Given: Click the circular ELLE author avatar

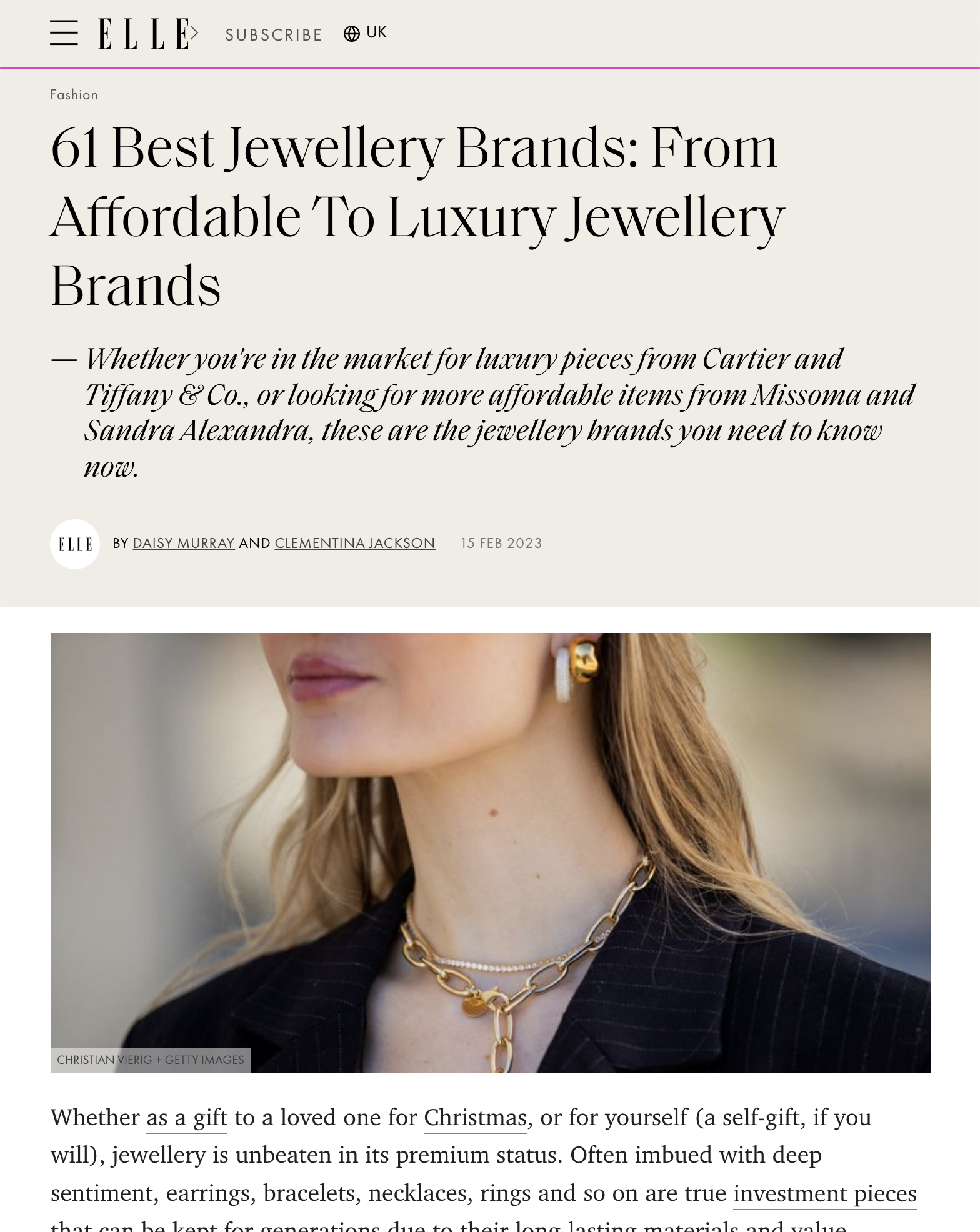Looking at the screenshot, I should [75, 544].
